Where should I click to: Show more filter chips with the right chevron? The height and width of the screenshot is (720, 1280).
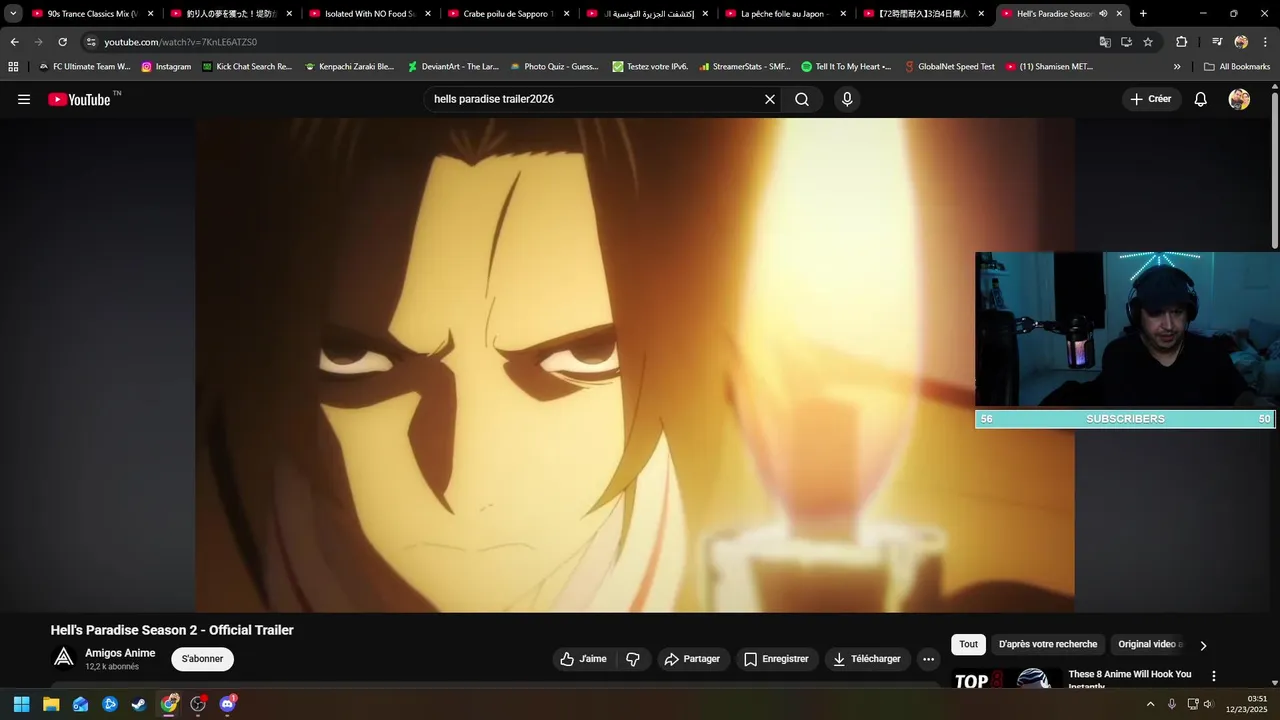tap(1203, 645)
